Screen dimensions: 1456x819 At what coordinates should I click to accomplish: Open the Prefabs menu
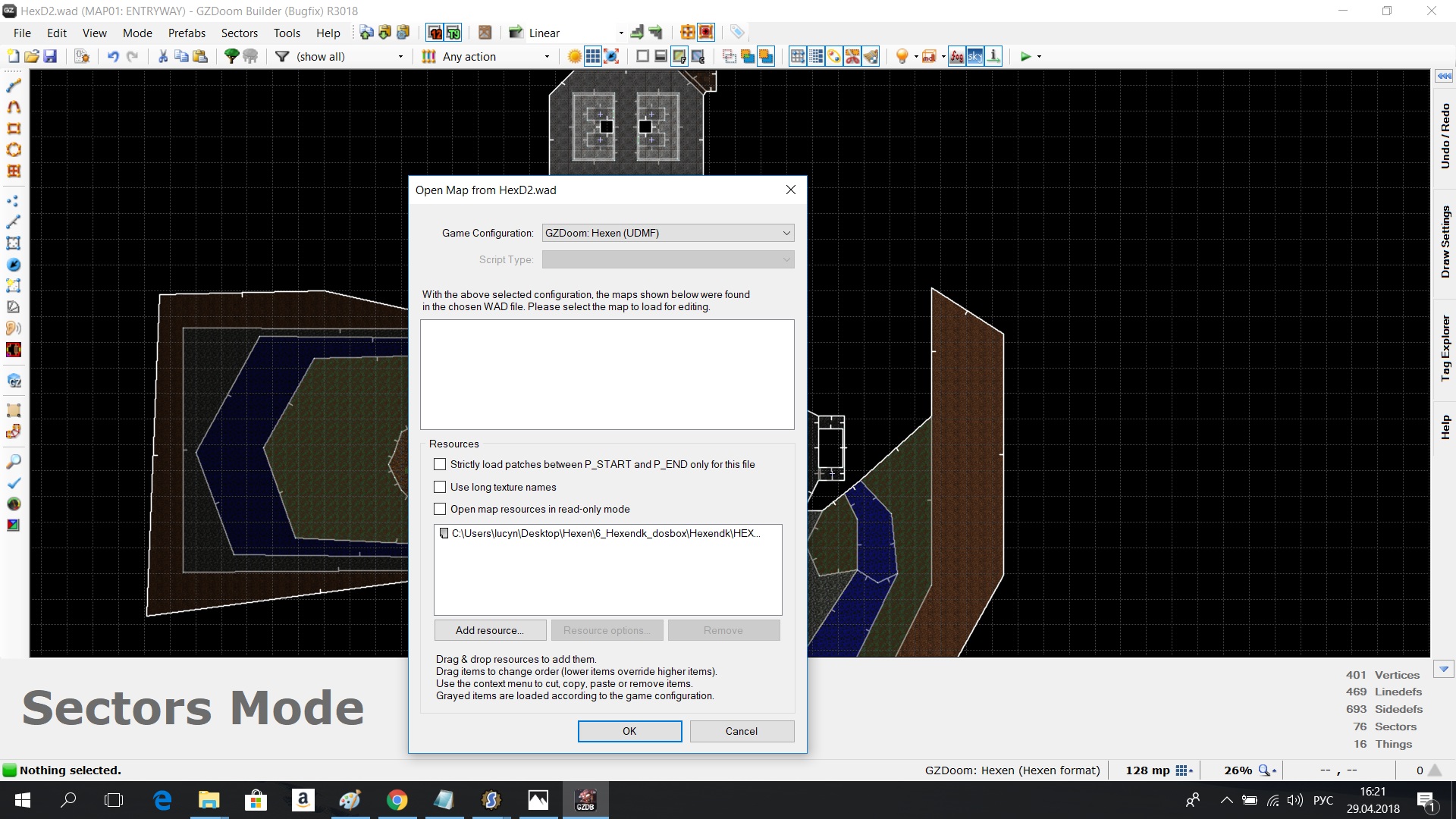click(x=187, y=33)
